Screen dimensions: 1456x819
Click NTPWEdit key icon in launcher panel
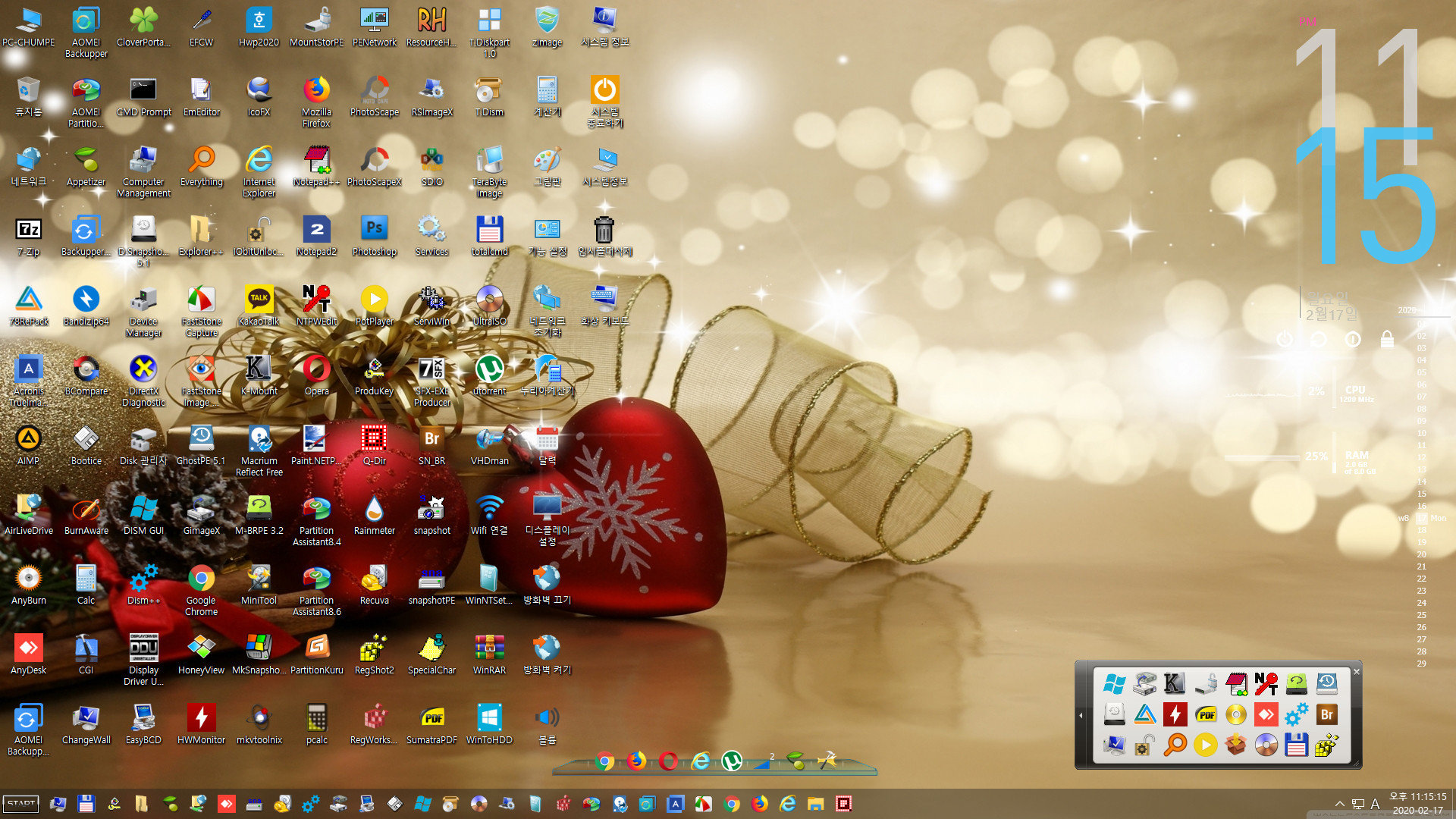[1266, 684]
